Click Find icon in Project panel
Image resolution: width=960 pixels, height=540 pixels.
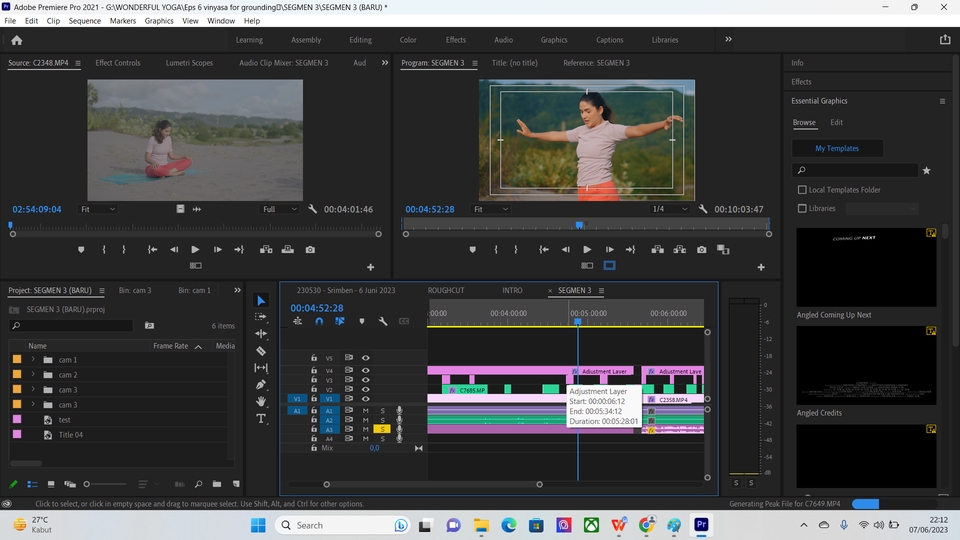pos(198,484)
